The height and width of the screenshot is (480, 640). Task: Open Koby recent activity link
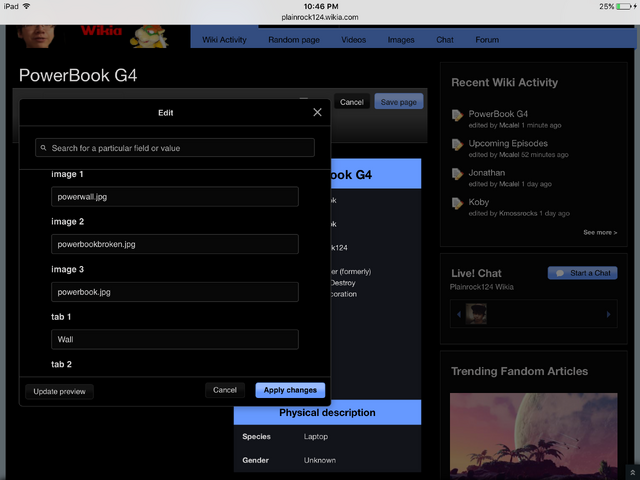coord(479,202)
